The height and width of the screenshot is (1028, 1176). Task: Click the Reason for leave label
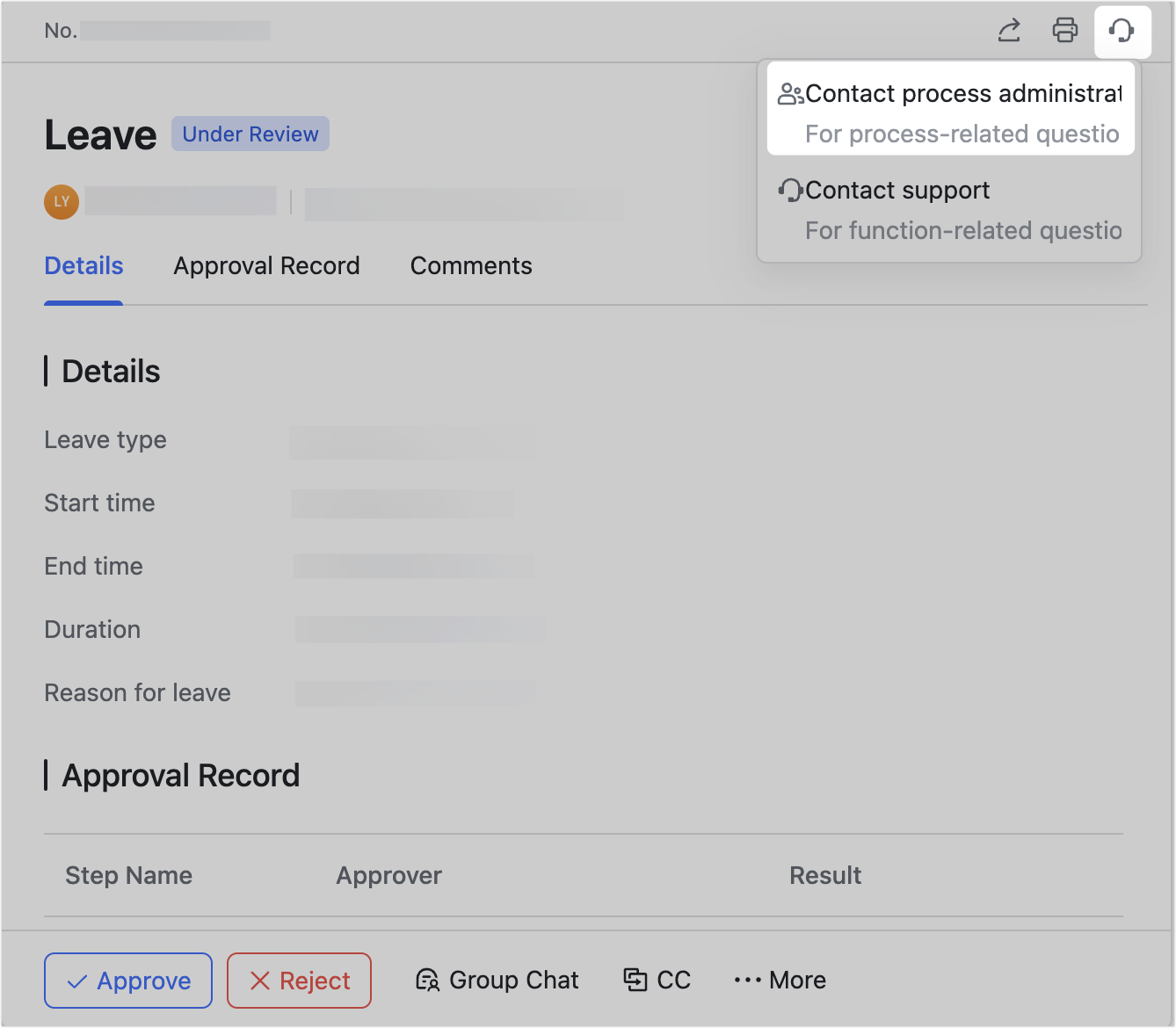point(137,693)
